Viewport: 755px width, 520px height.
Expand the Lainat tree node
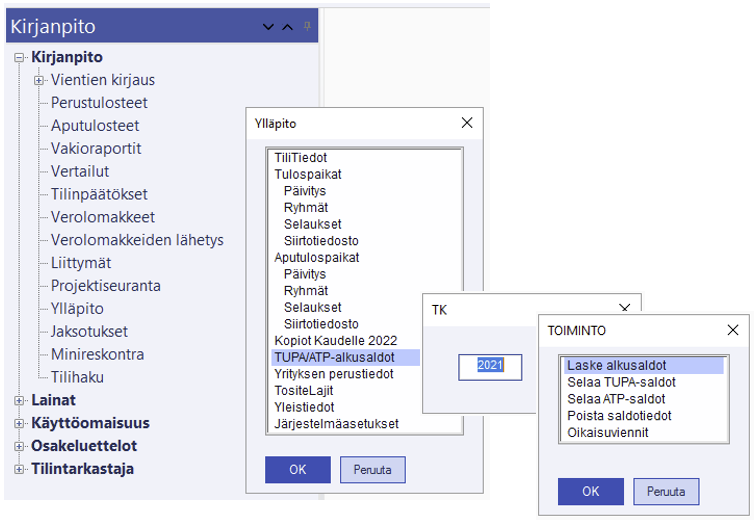pyautogui.click(x=19, y=400)
